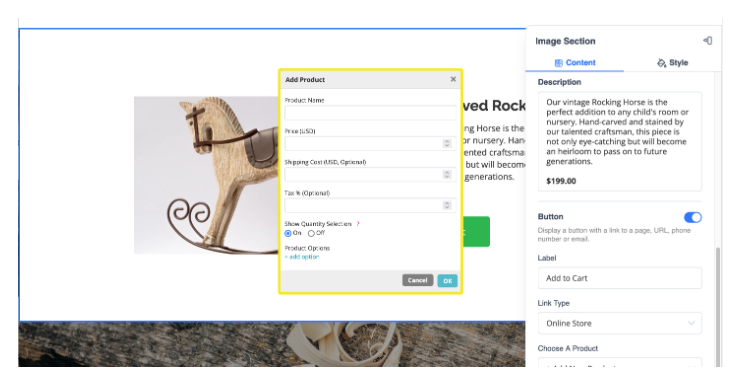Select the Off quantity radio button
Image resolution: width=754 pixels, height=391 pixels.
[x=311, y=233]
